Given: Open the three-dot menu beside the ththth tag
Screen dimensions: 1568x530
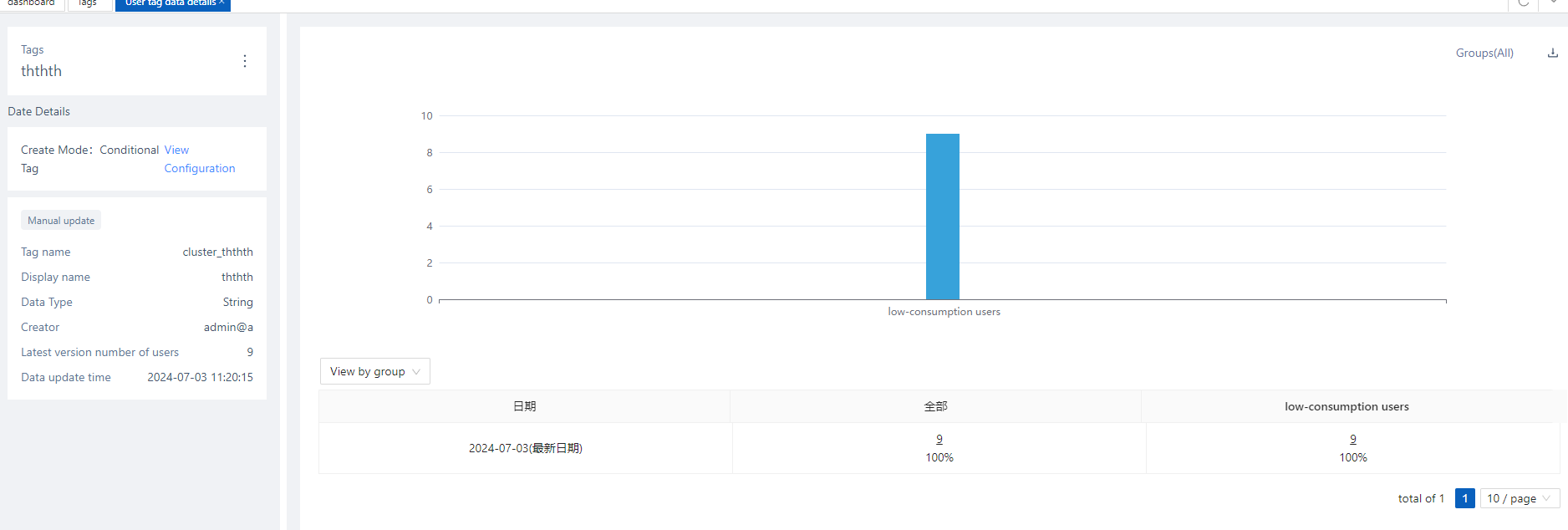Looking at the screenshot, I should pos(244,61).
